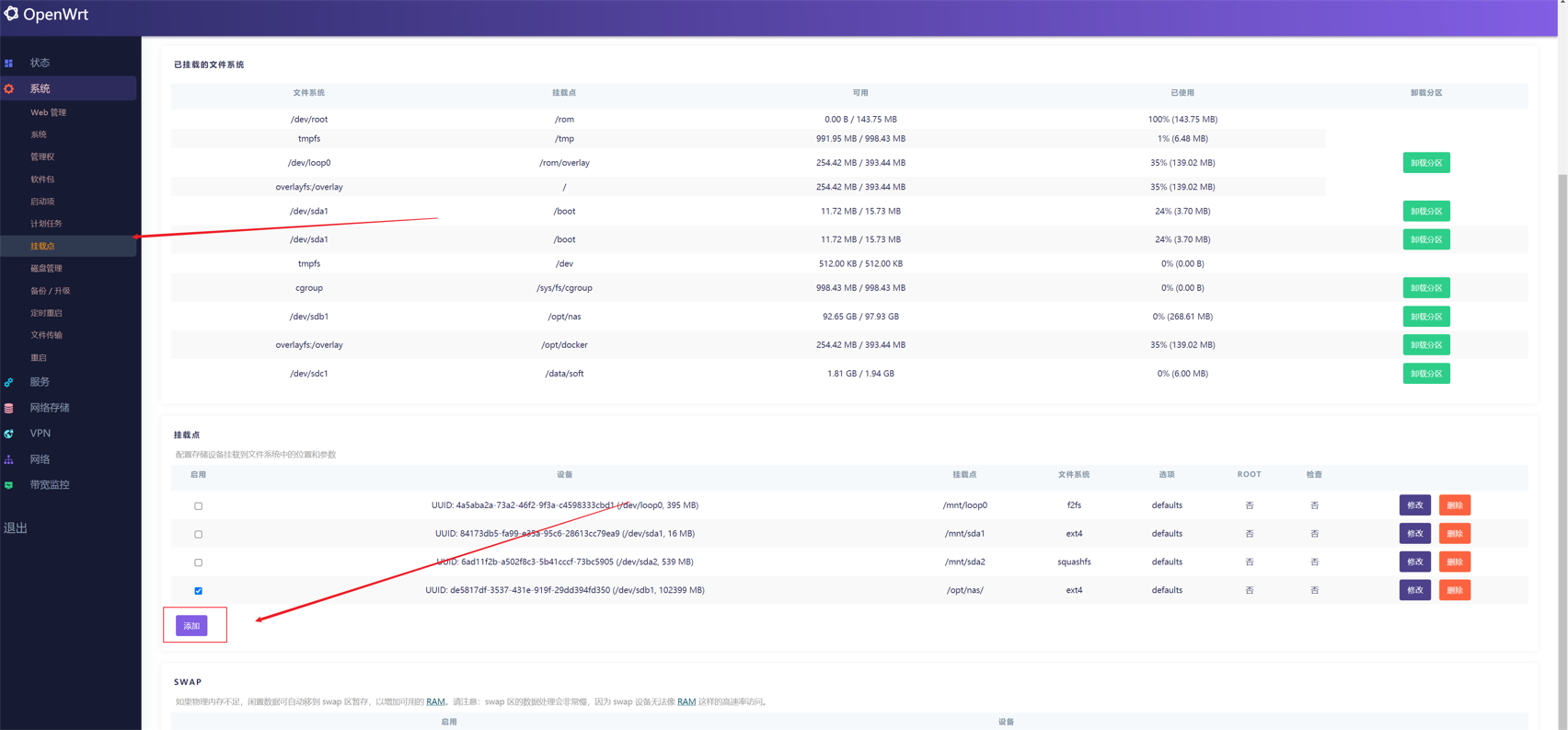Expand the 服务 sidebar menu
The width and height of the screenshot is (1568, 730).
(40, 382)
